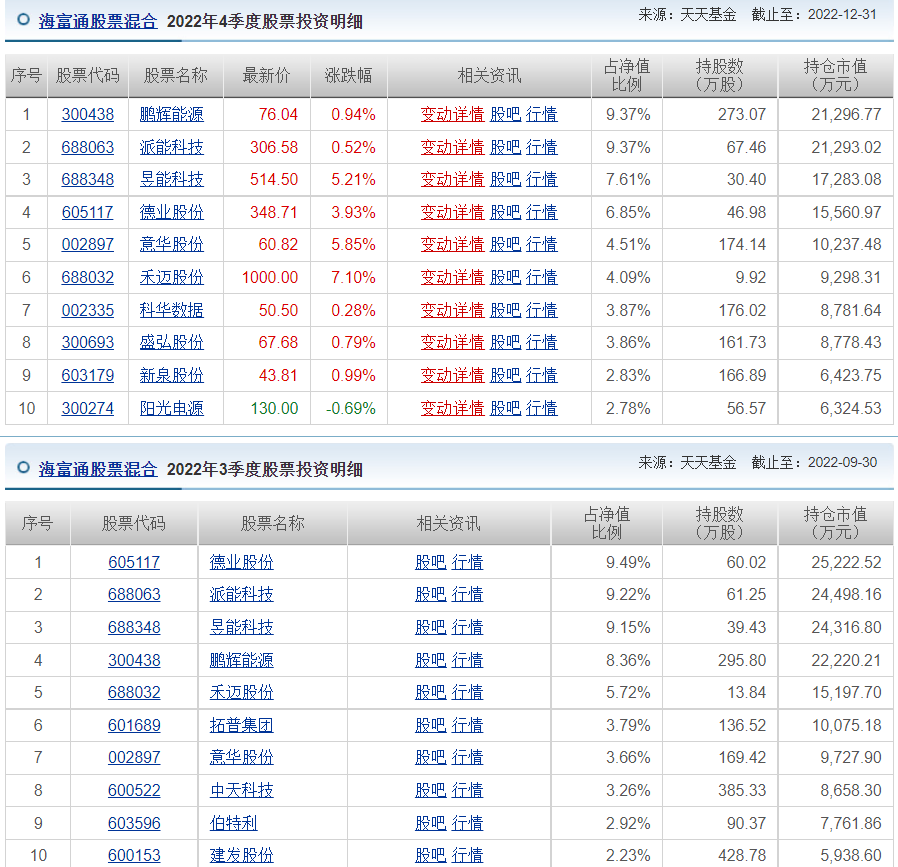Open 意华股份 stock name in Q4 table

172,245
